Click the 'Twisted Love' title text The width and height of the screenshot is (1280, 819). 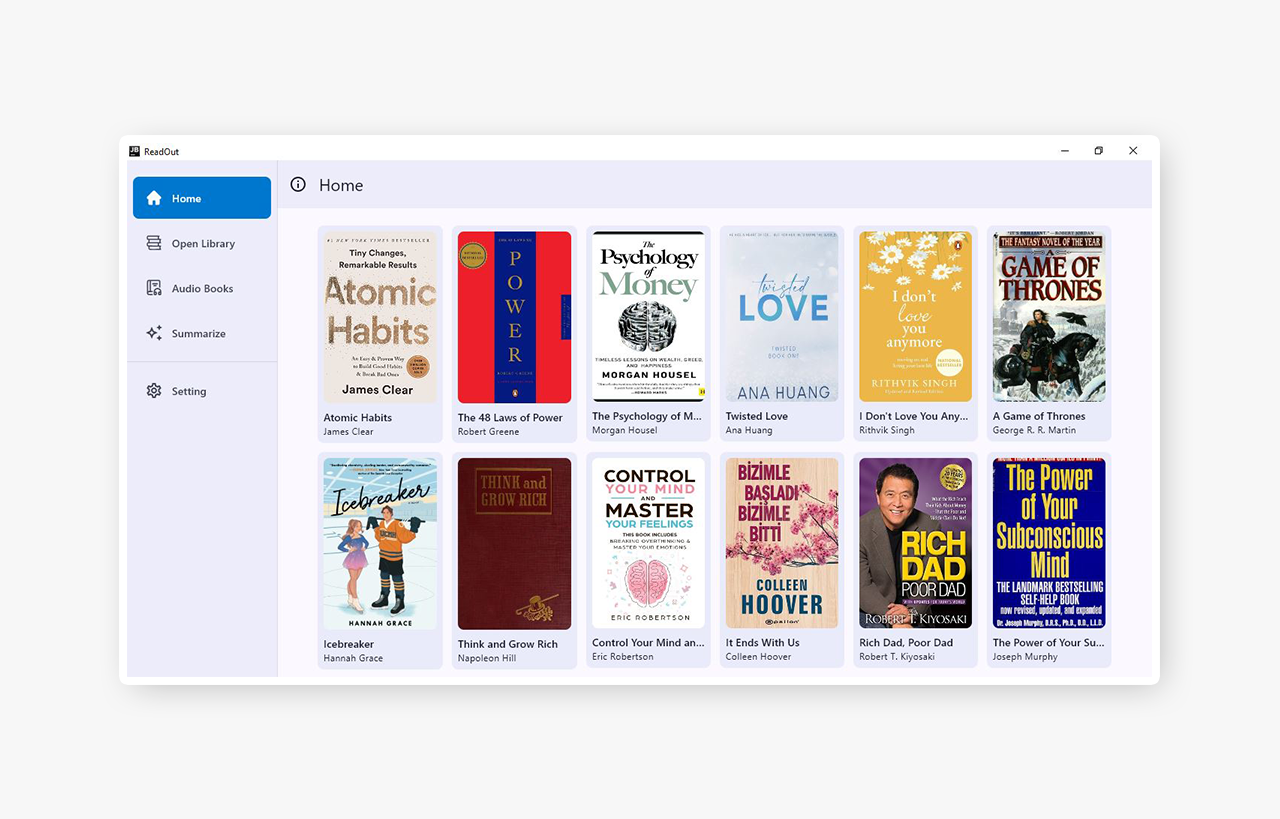[756, 416]
